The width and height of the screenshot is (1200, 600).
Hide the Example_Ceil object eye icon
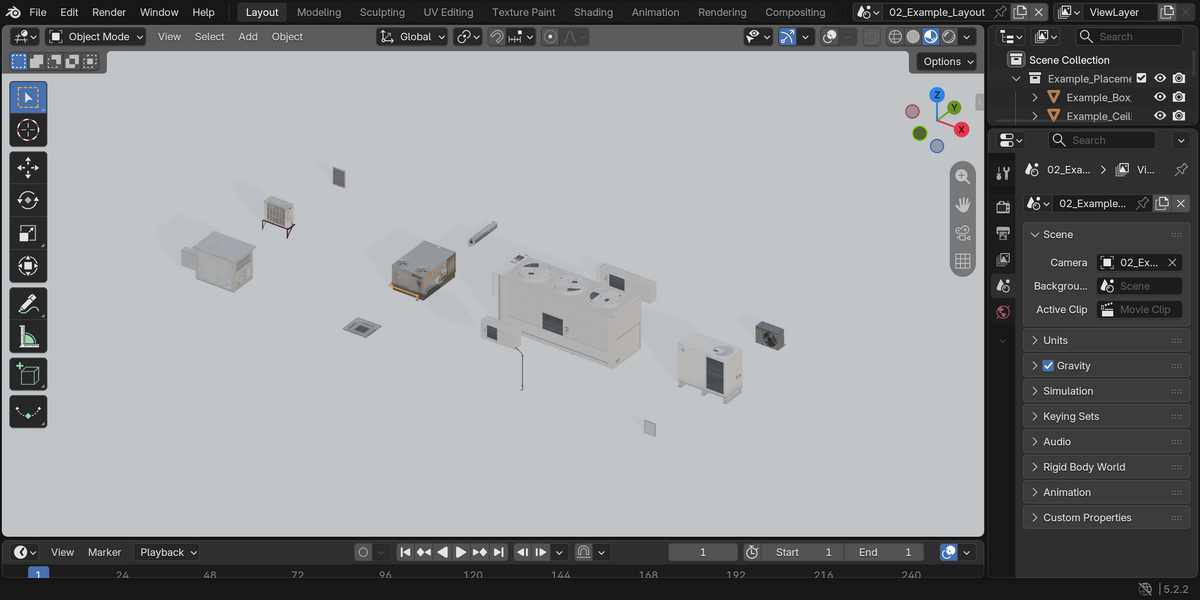[x=1160, y=116]
